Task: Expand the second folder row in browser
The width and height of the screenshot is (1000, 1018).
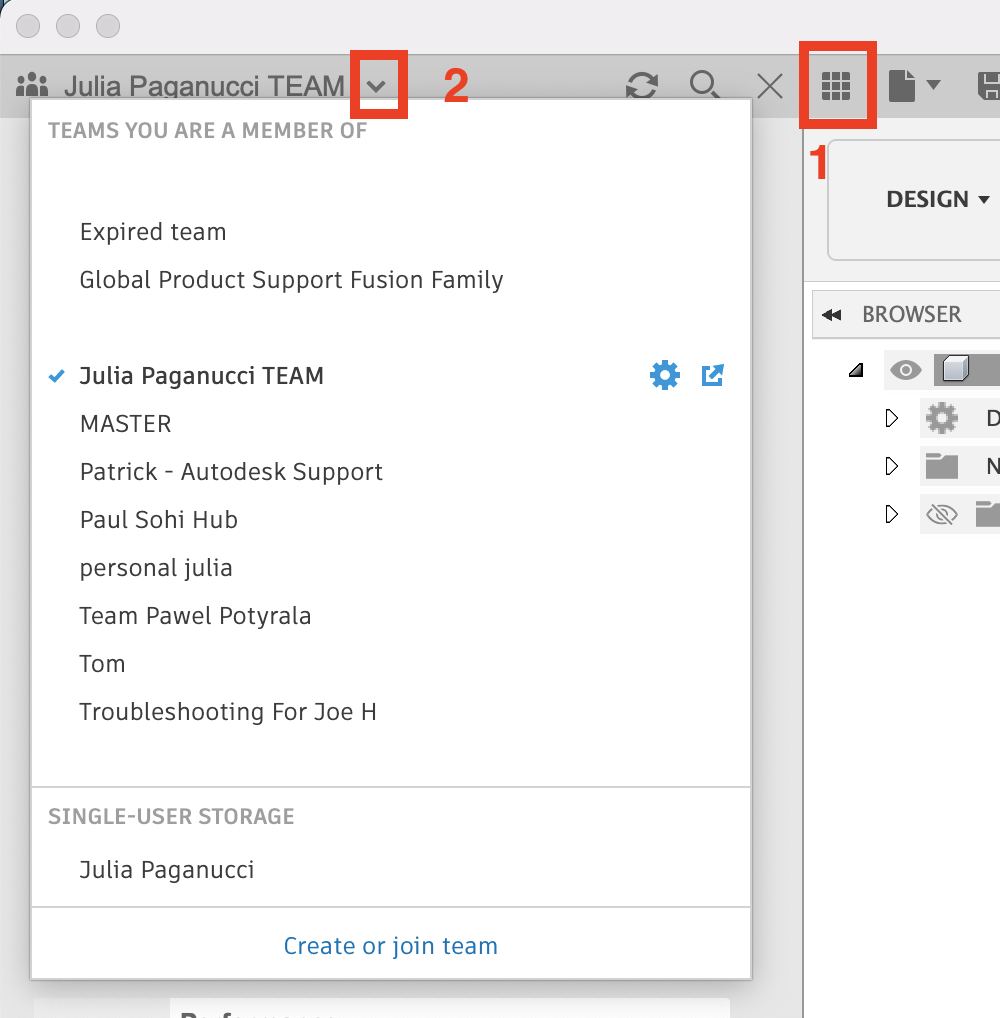Action: coord(892,466)
